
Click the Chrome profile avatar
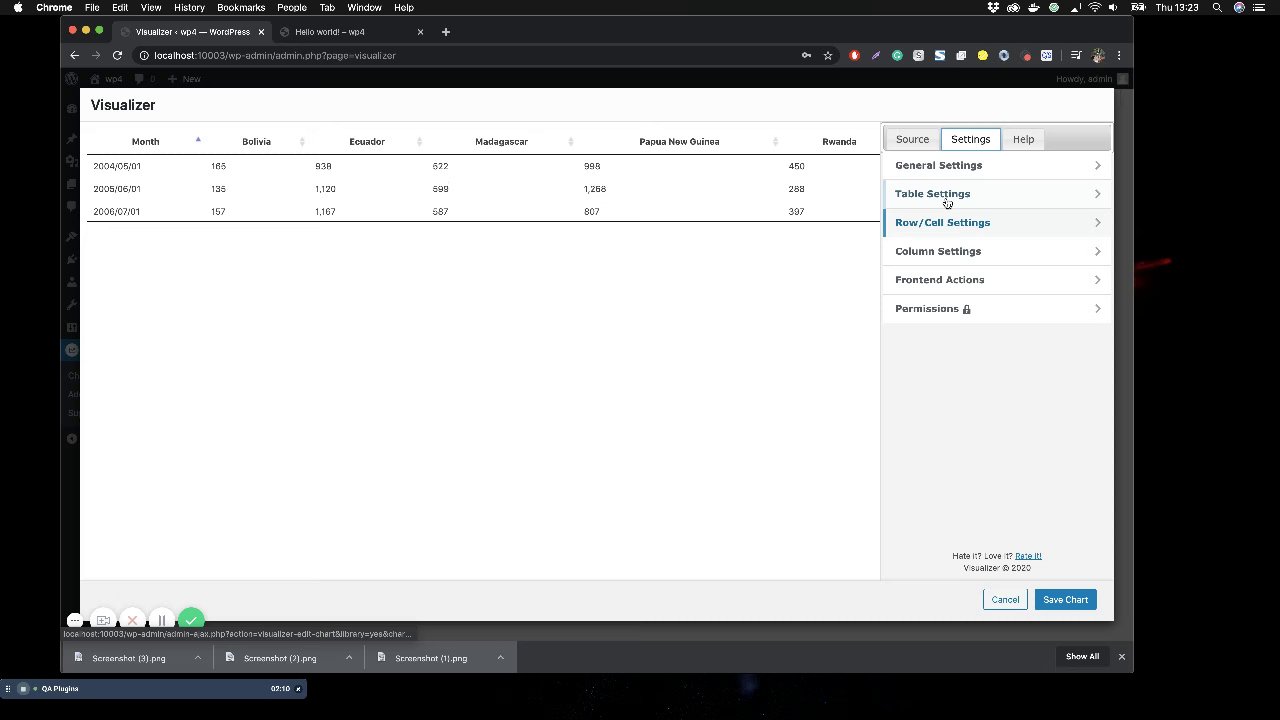pyautogui.click(x=1098, y=55)
